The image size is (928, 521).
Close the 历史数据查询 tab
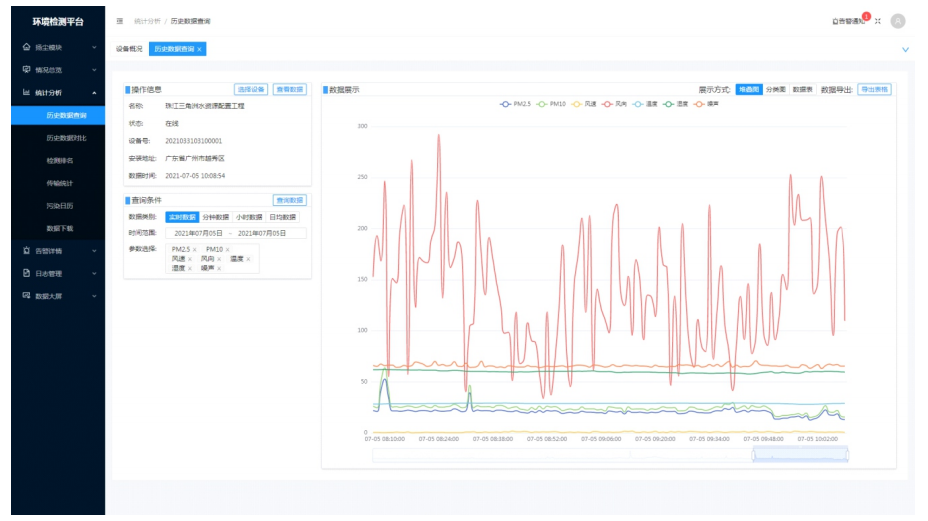[199, 49]
